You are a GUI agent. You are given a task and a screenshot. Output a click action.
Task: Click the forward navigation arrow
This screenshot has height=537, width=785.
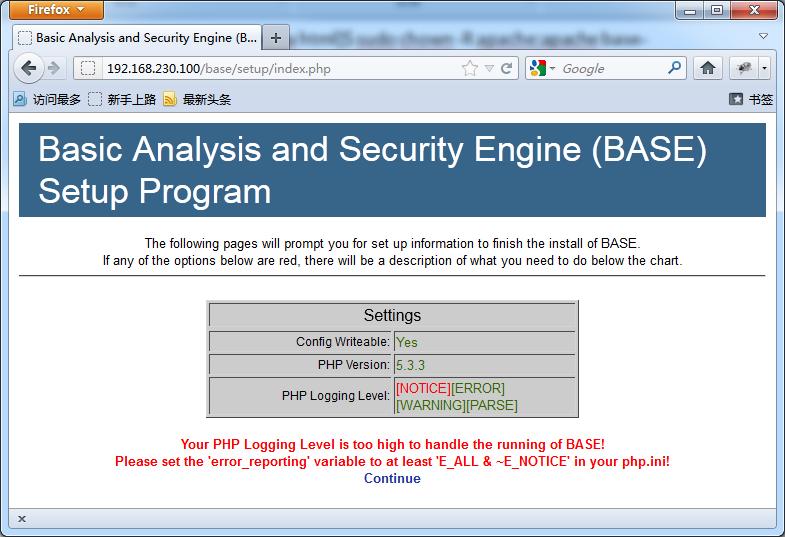click(x=54, y=68)
